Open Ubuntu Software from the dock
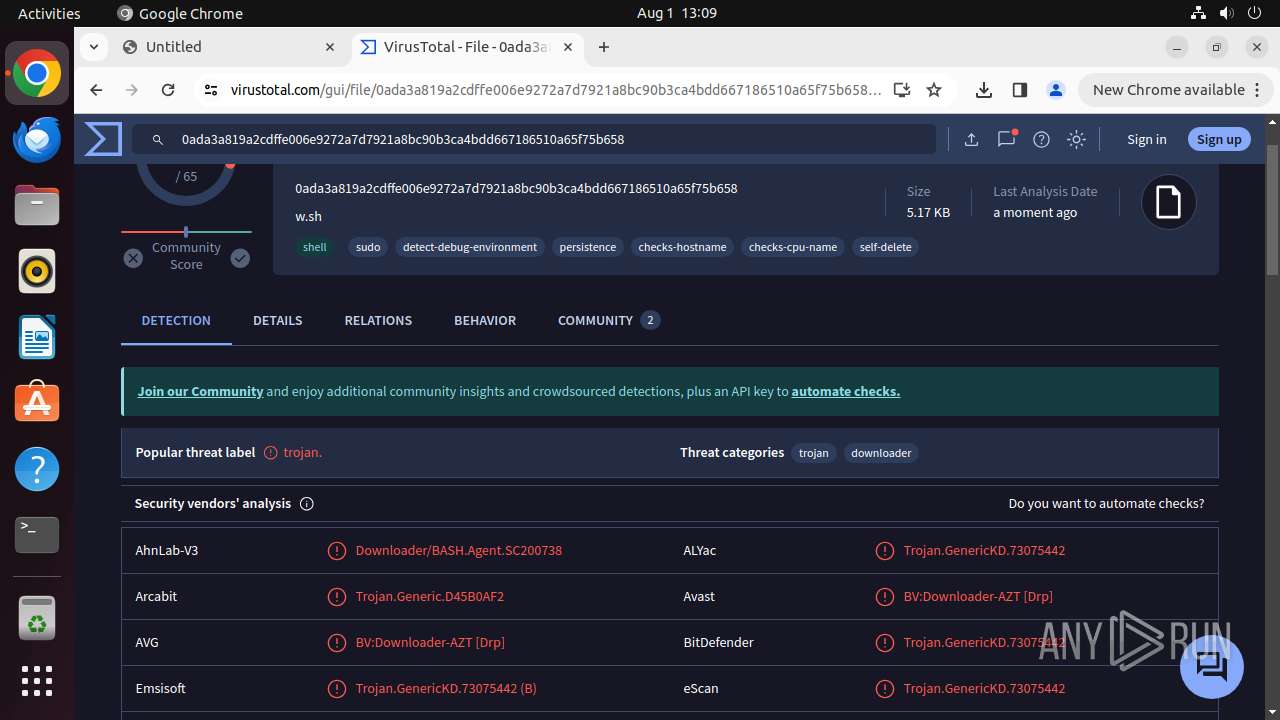 [x=37, y=403]
